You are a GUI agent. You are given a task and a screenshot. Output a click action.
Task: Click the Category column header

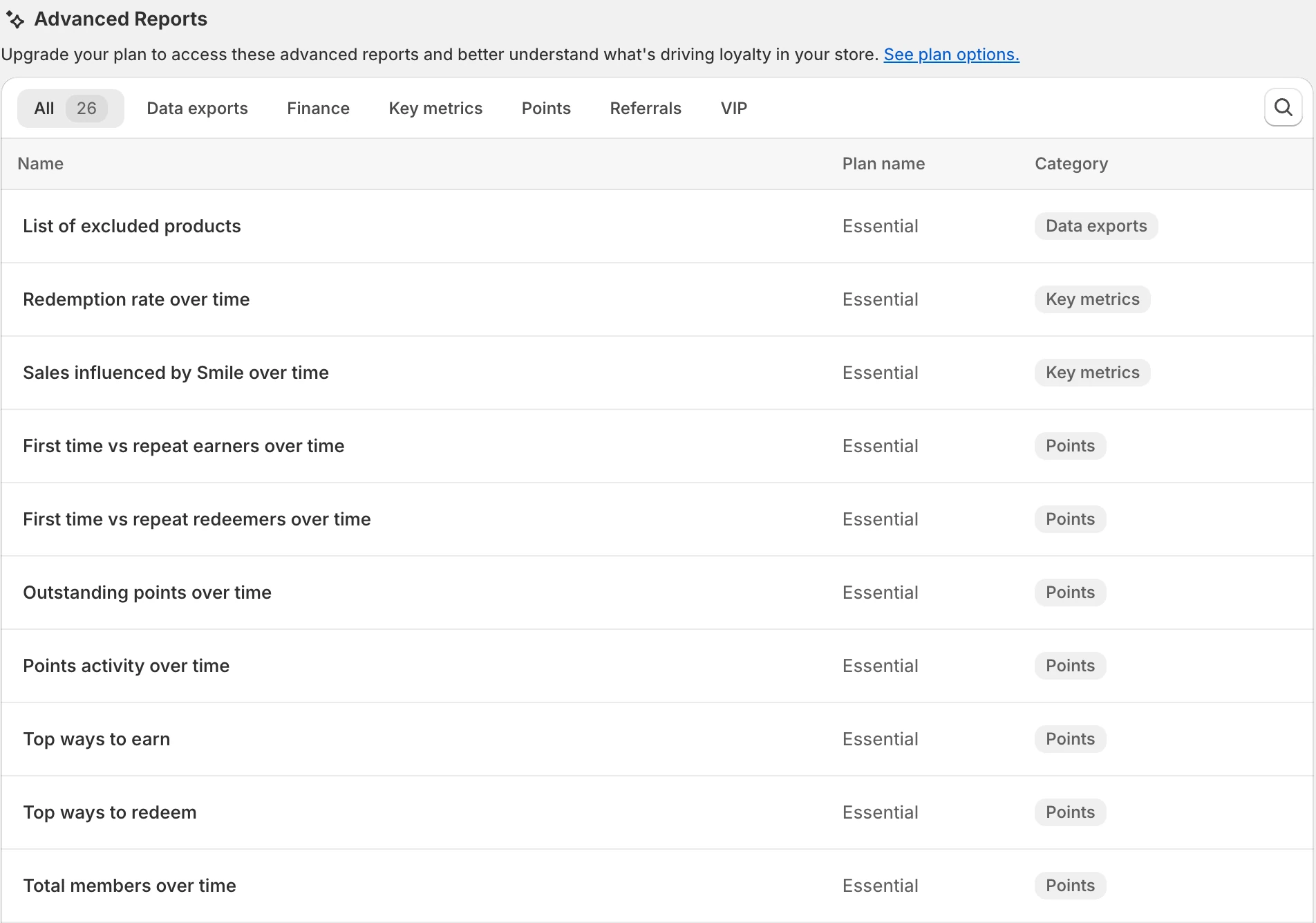1071,164
